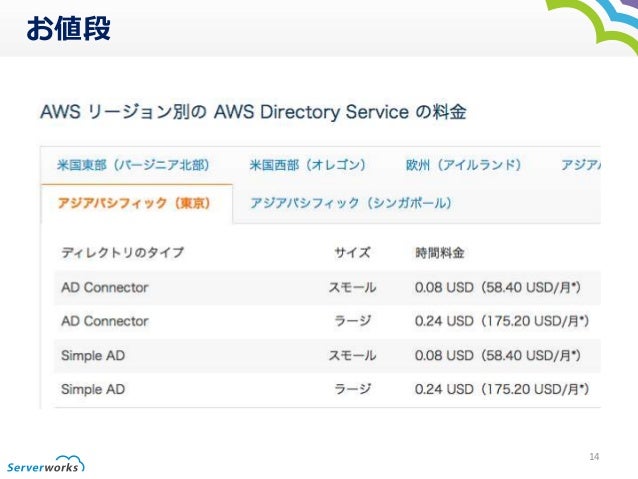Click ラージ size for AD Connector
The width and height of the screenshot is (638, 479).
(352, 321)
